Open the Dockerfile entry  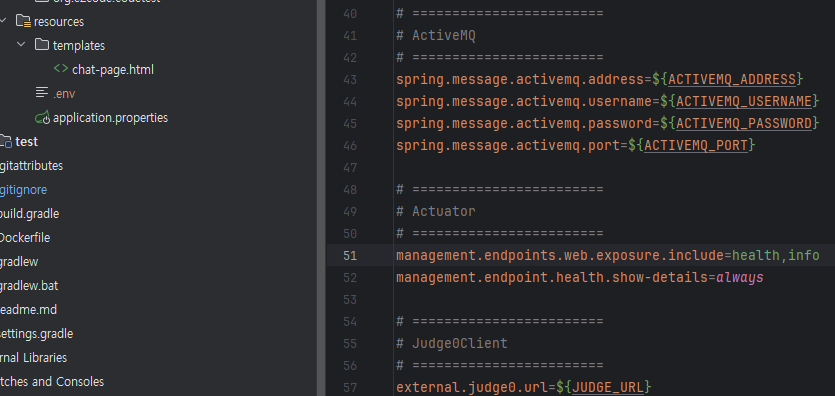click(x=25, y=237)
